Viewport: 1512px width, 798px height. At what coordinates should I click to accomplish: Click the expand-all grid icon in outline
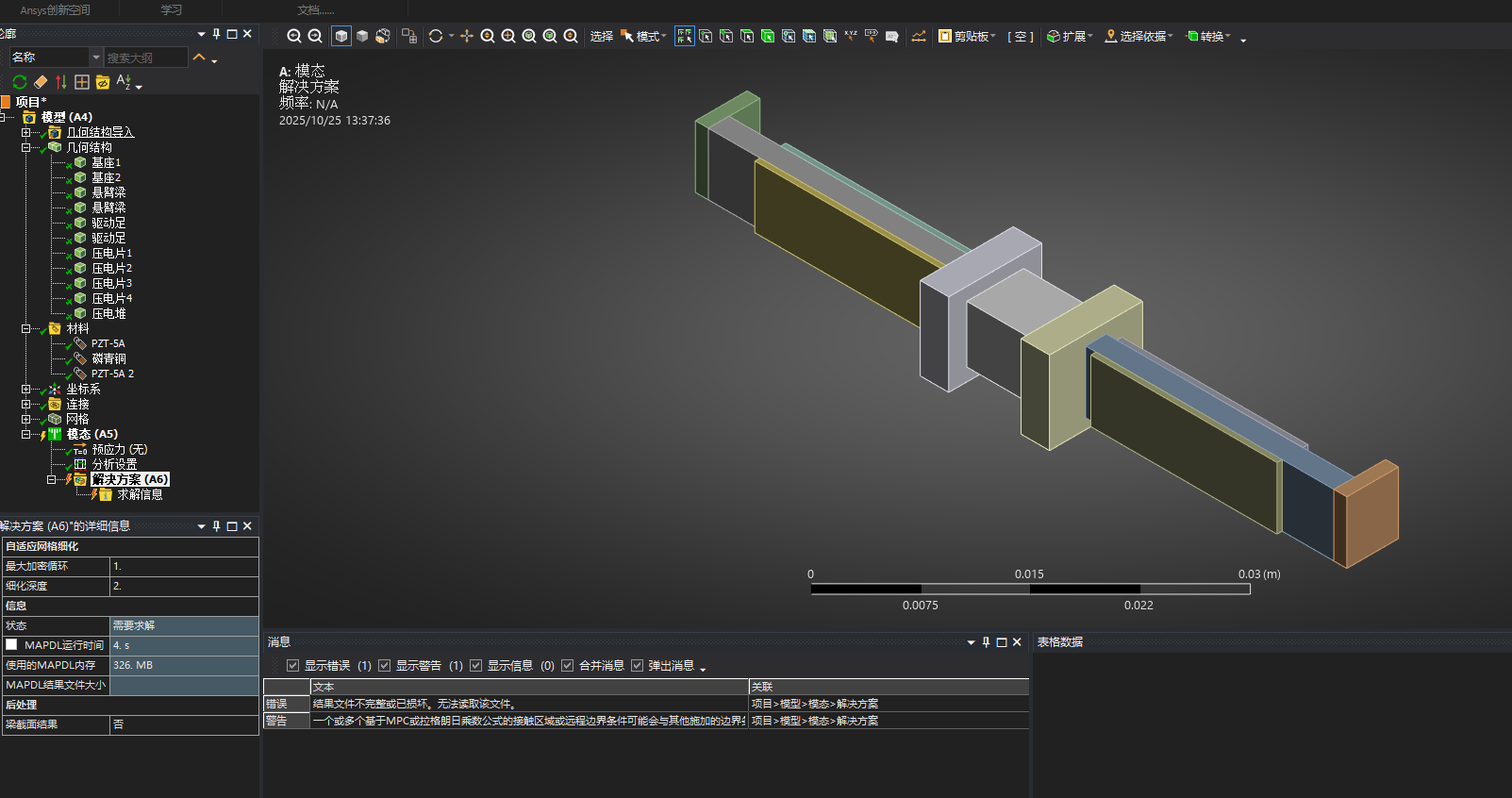click(82, 82)
